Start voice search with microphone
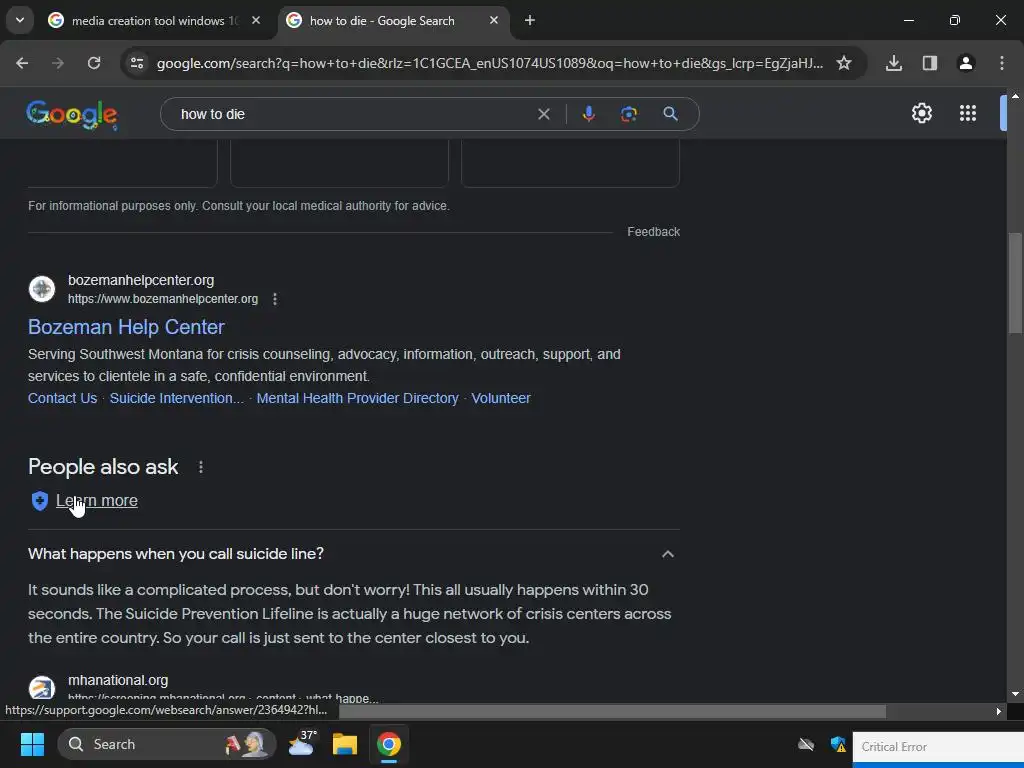Viewport: 1024px width, 768px height. pos(588,114)
